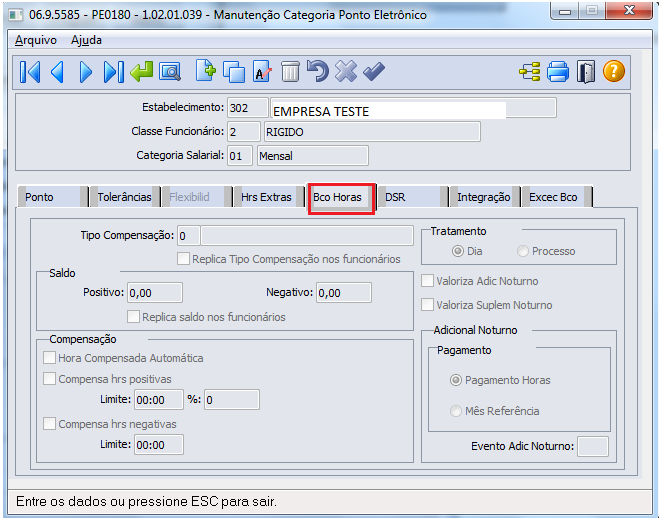This screenshot has width=660, height=518.
Task: Go to the previous record
Action: click(57, 72)
